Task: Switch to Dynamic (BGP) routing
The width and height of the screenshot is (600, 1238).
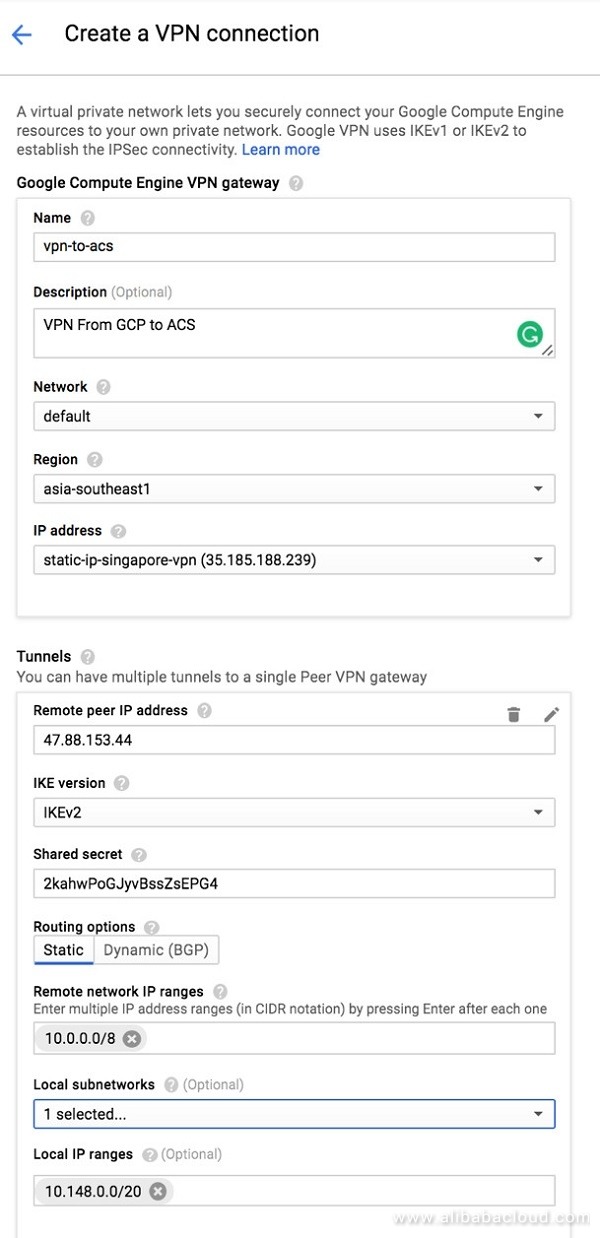Action: (x=157, y=950)
